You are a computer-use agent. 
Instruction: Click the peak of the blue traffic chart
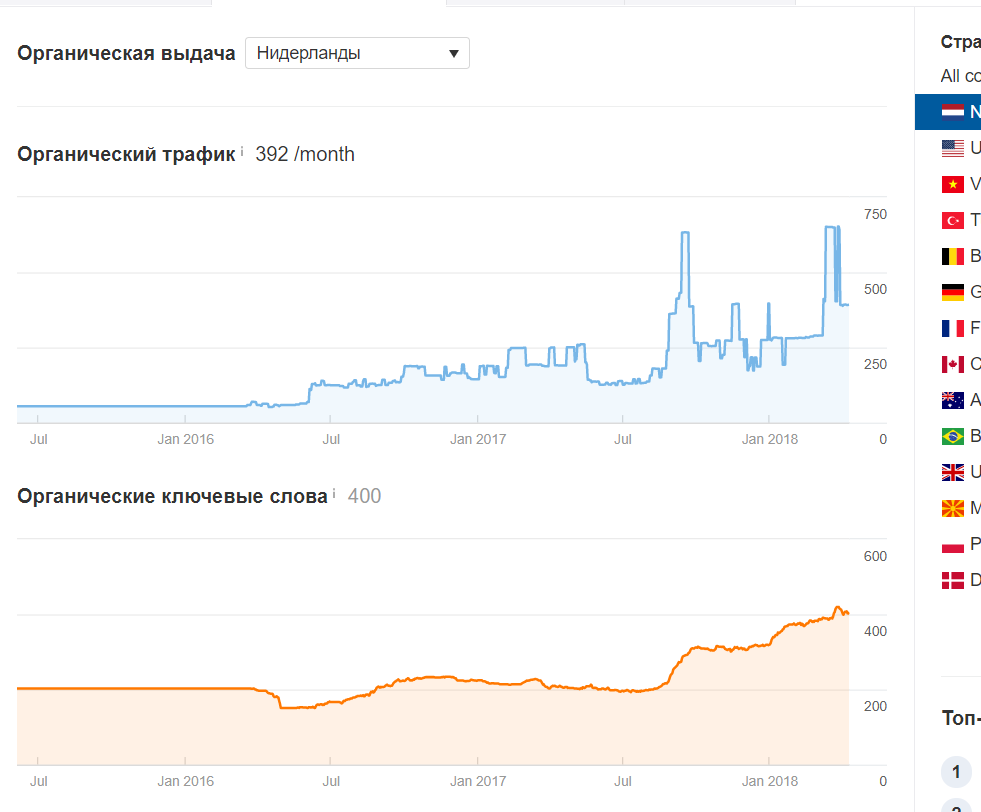[830, 228]
